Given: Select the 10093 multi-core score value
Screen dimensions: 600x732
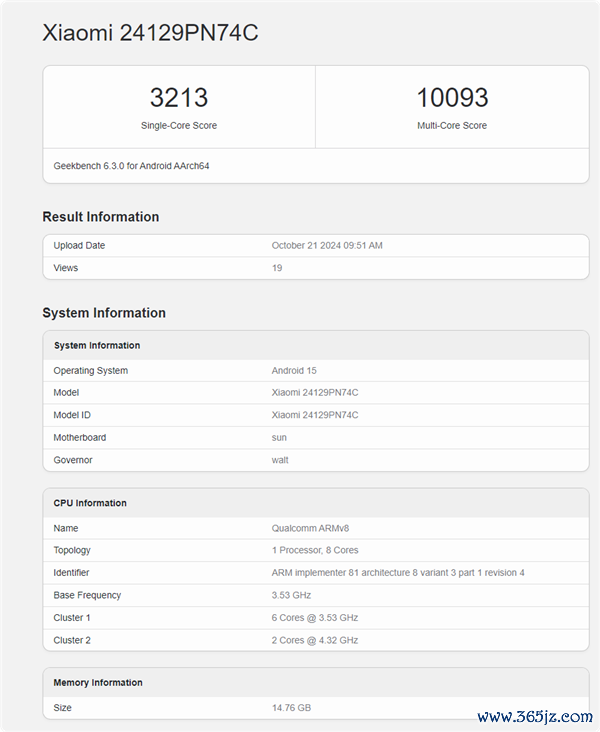Looking at the screenshot, I should click(452, 98).
